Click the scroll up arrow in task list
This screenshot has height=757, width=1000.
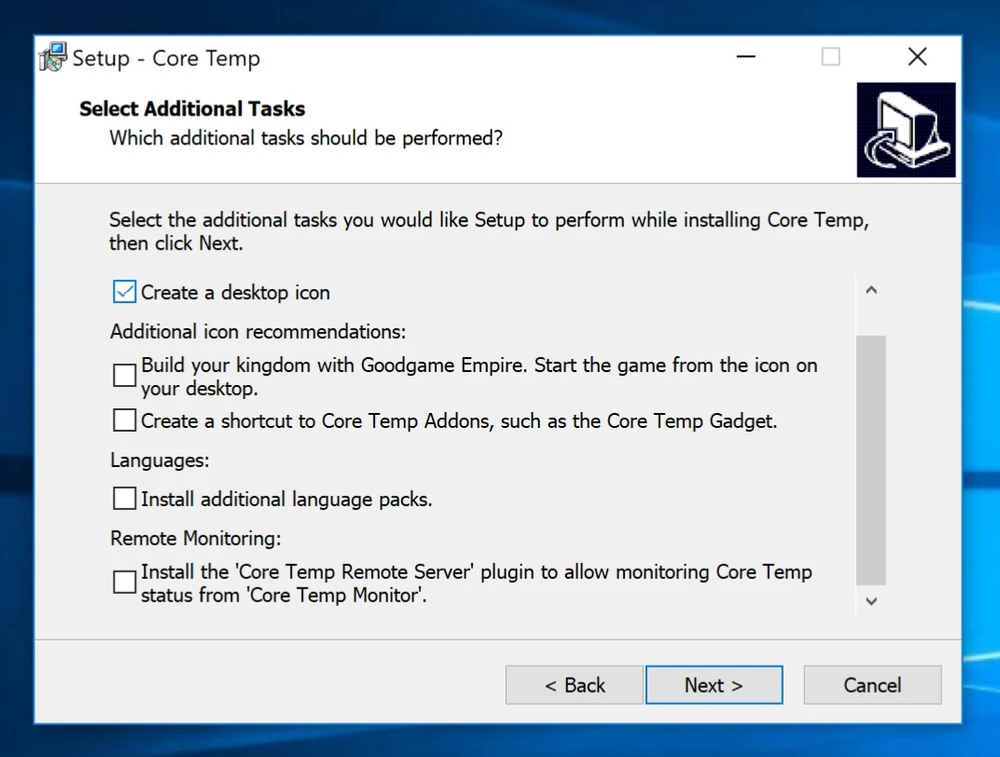click(871, 291)
